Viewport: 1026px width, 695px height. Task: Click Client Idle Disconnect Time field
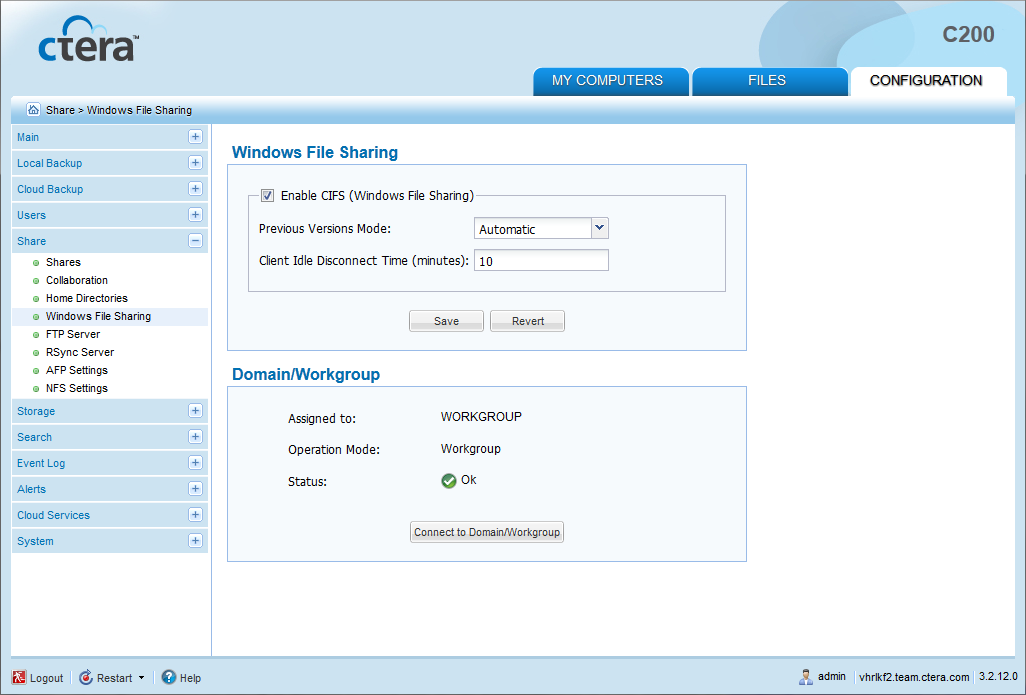(x=541, y=260)
